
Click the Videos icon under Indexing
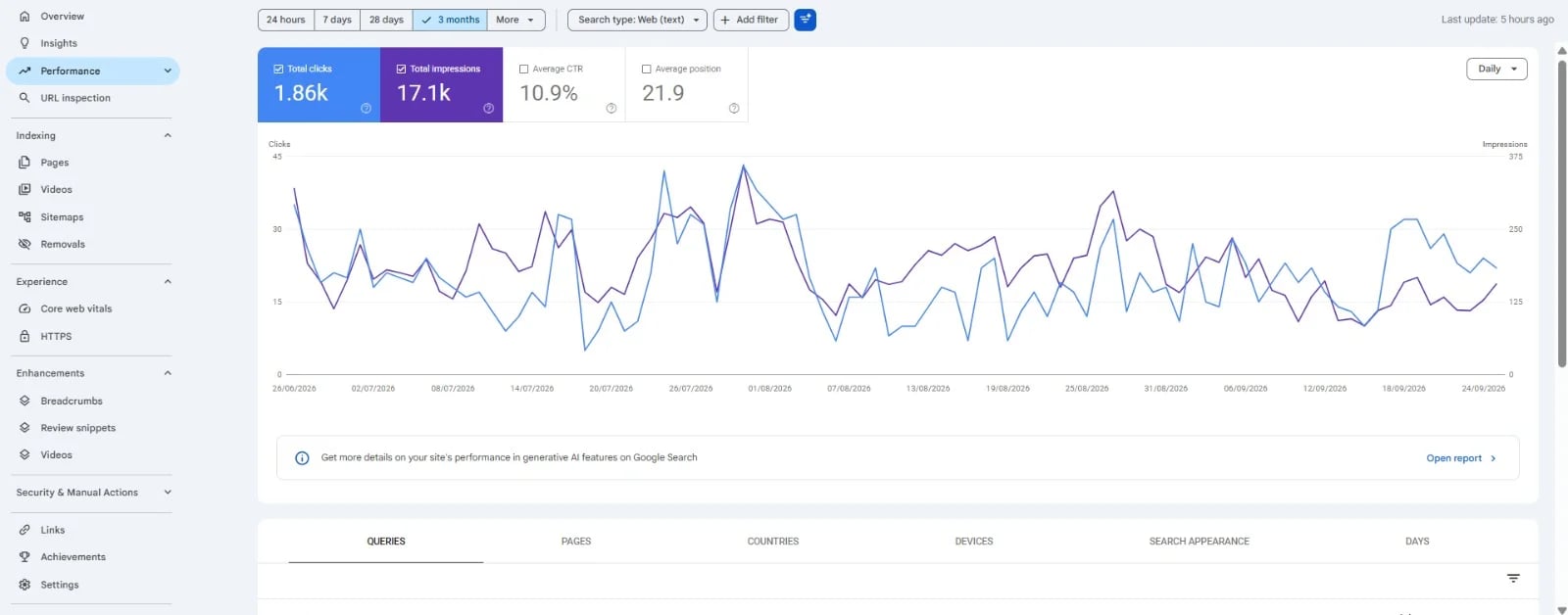[x=24, y=189]
